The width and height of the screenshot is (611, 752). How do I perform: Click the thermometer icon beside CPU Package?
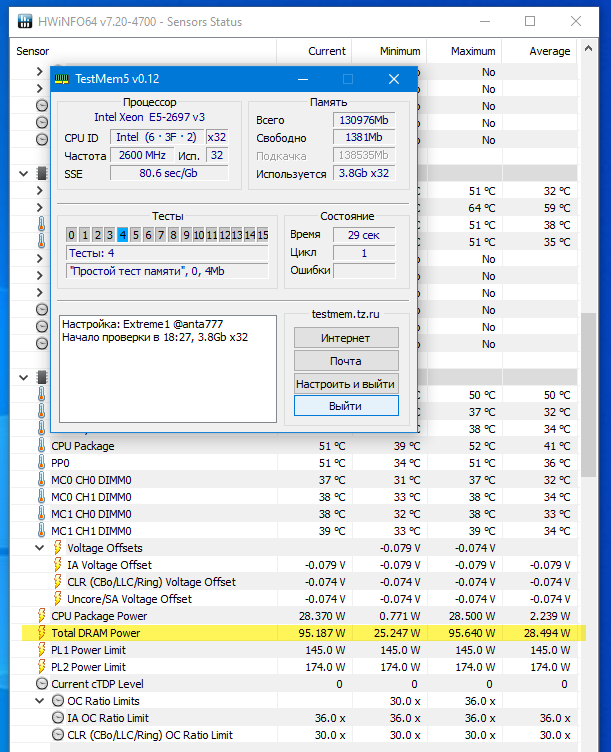pyautogui.click(x=42, y=446)
